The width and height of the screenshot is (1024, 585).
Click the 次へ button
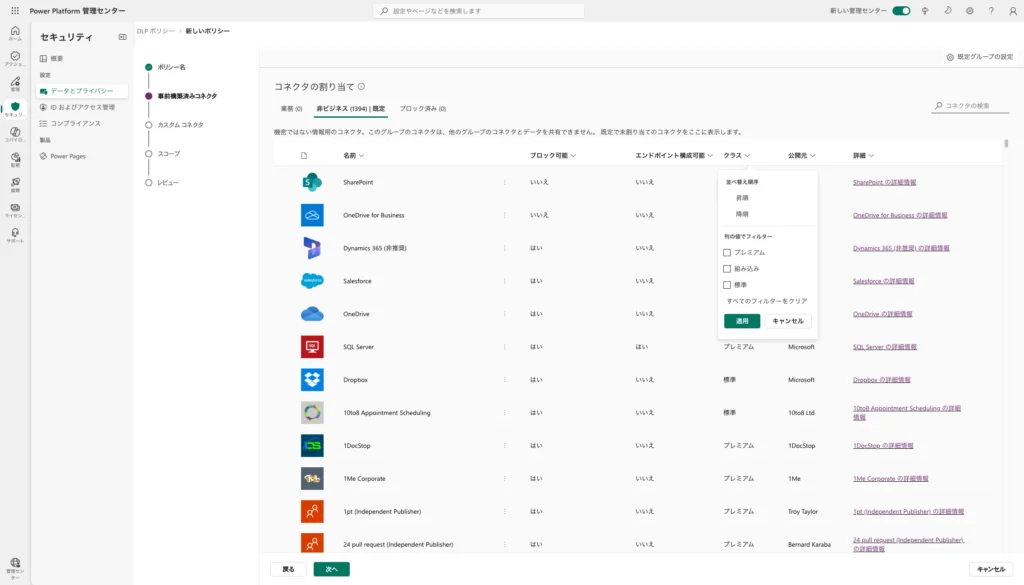[332, 569]
